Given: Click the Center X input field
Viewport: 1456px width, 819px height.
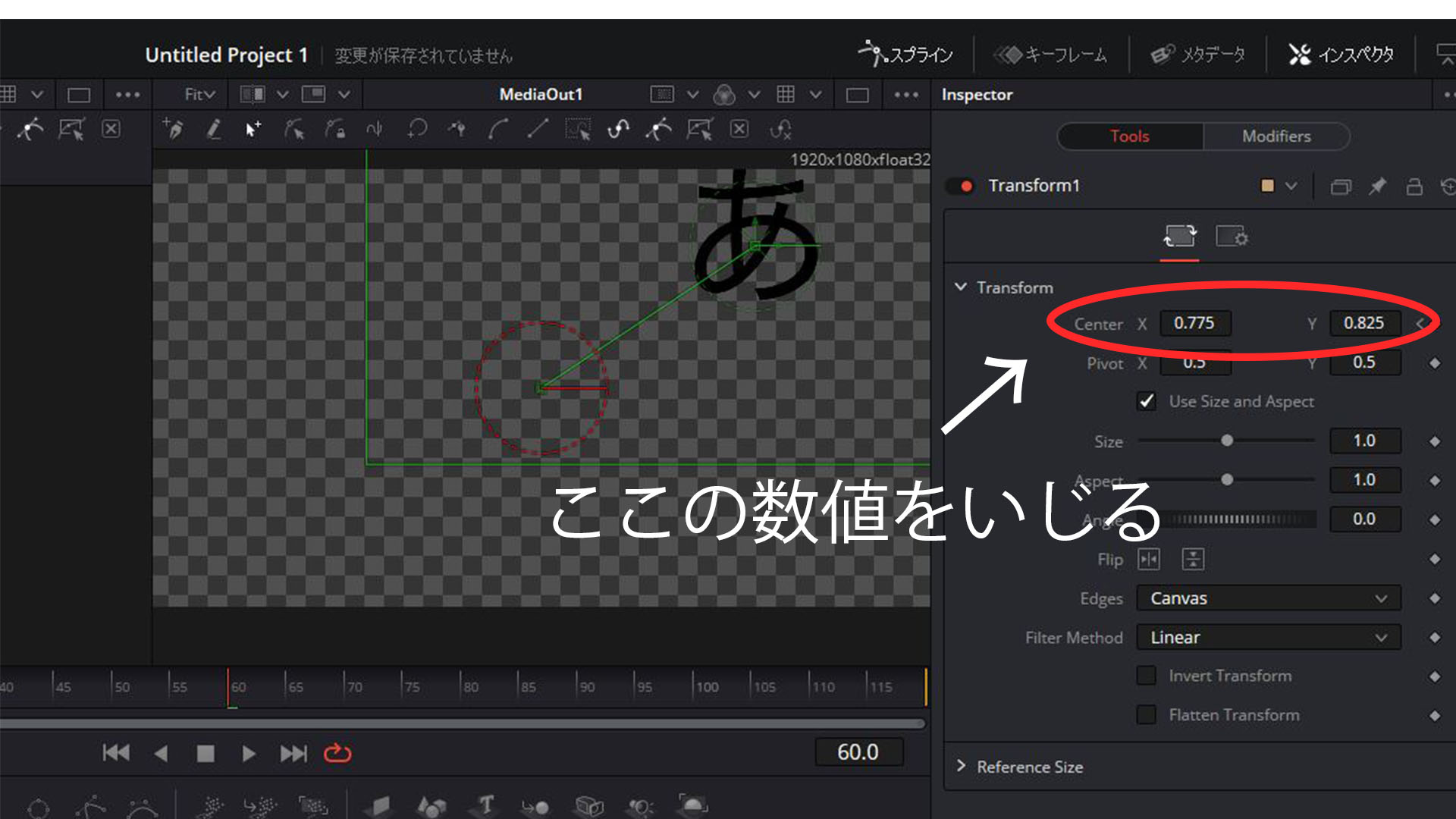Looking at the screenshot, I should 1197,323.
